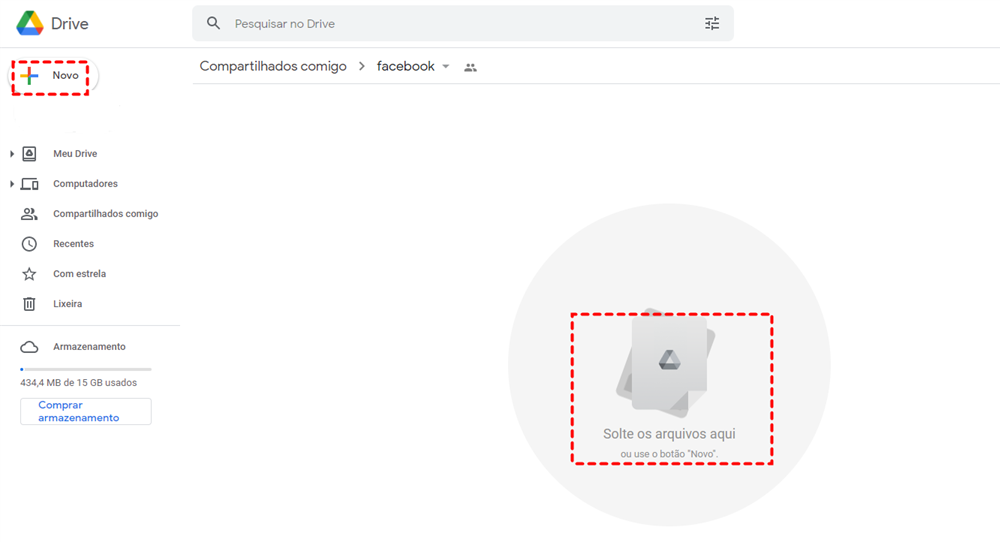This screenshot has width=1000, height=542.
Task: Click the search magnifier icon
Action: 214,24
